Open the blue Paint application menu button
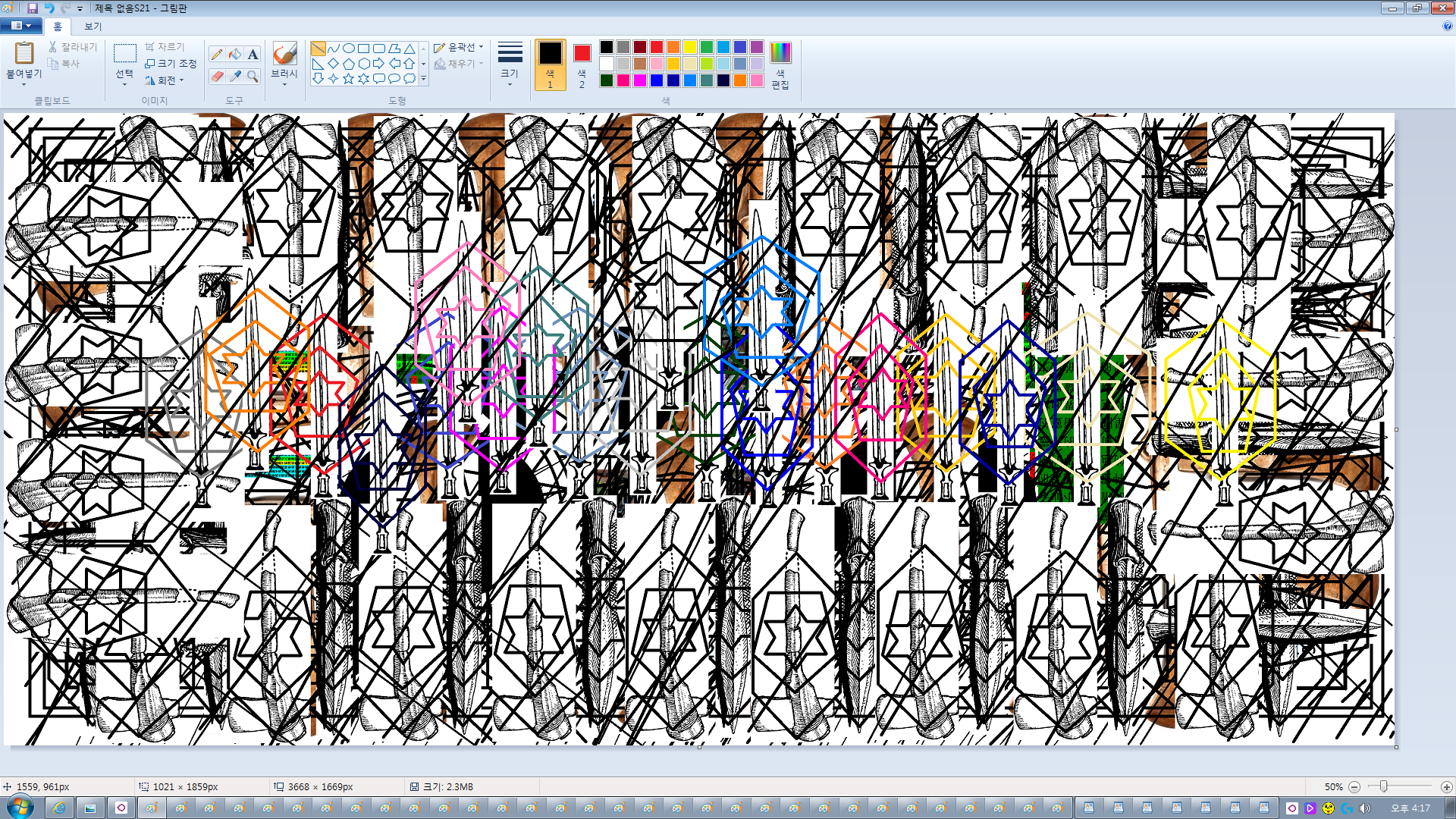 click(x=20, y=26)
